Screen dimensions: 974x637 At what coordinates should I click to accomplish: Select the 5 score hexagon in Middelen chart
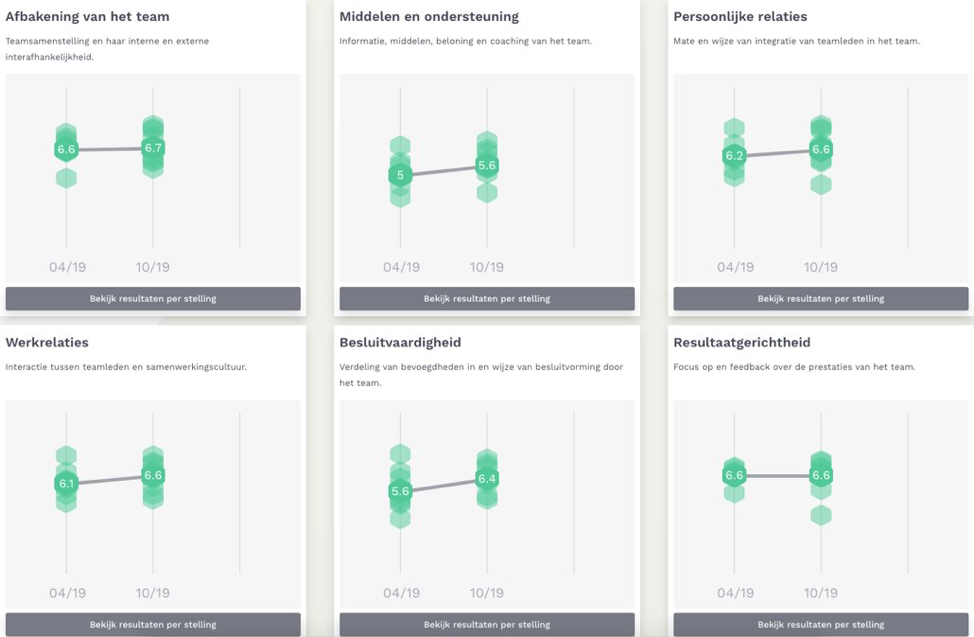400,176
